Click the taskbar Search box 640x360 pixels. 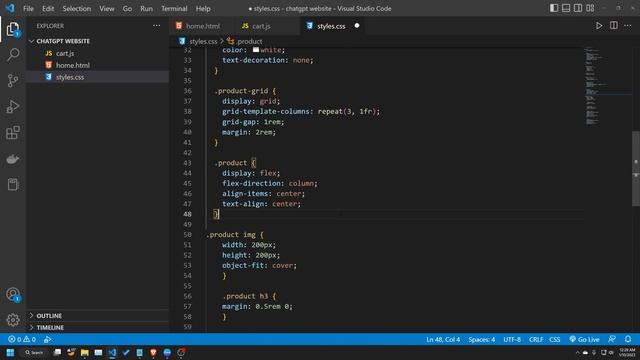(34, 352)
